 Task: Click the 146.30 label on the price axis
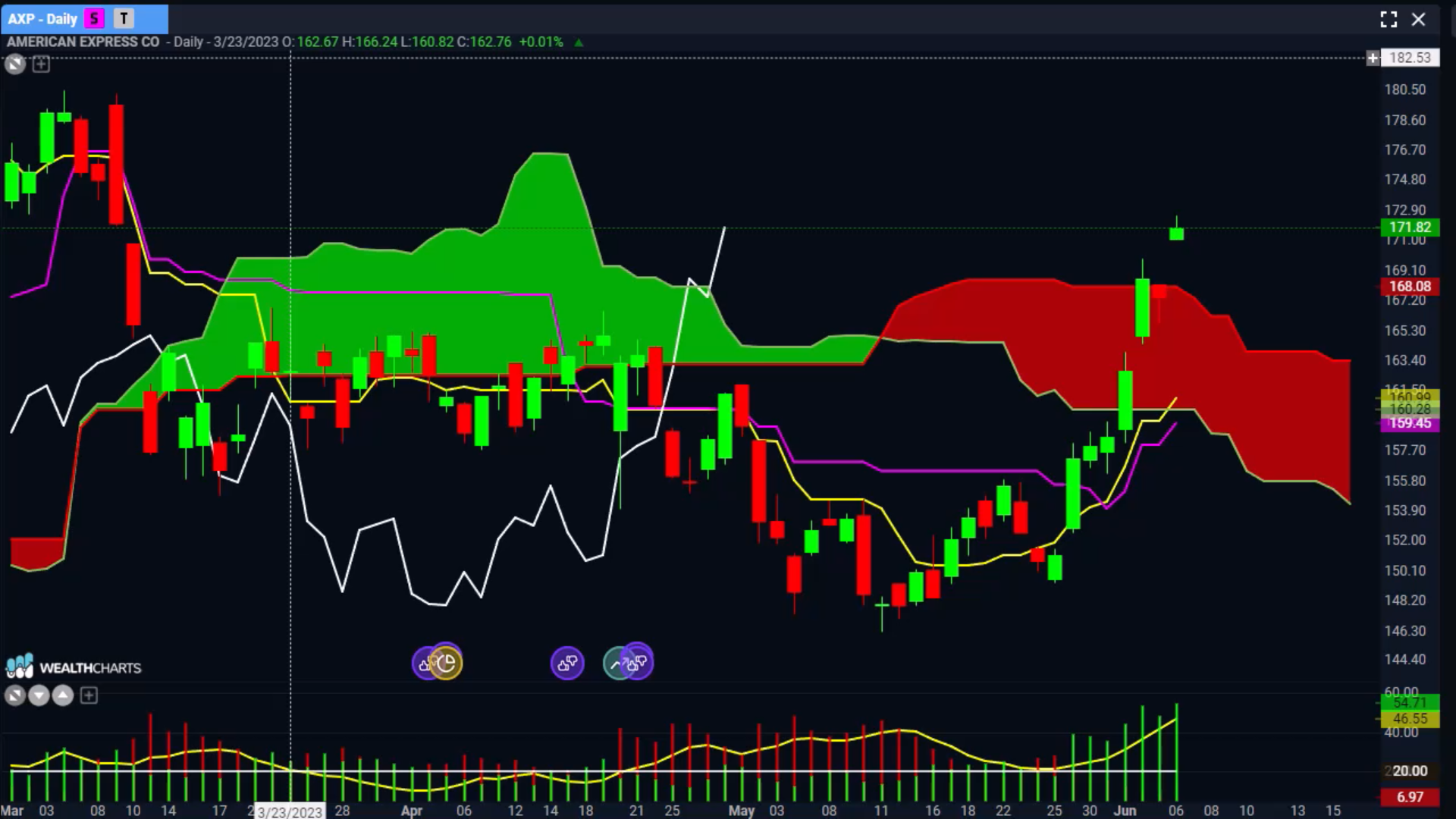pos(1404,630)
